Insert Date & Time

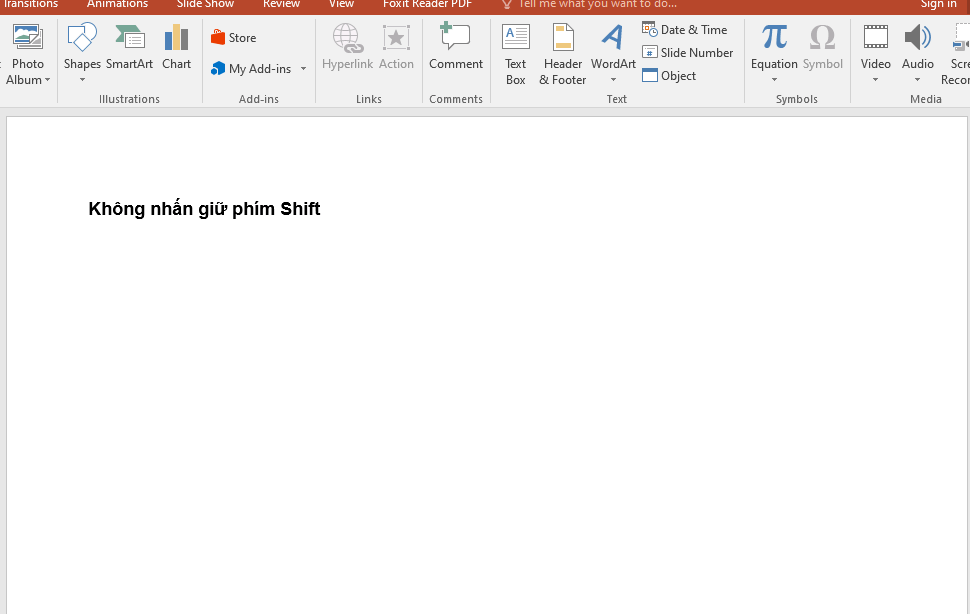(685, 30)
